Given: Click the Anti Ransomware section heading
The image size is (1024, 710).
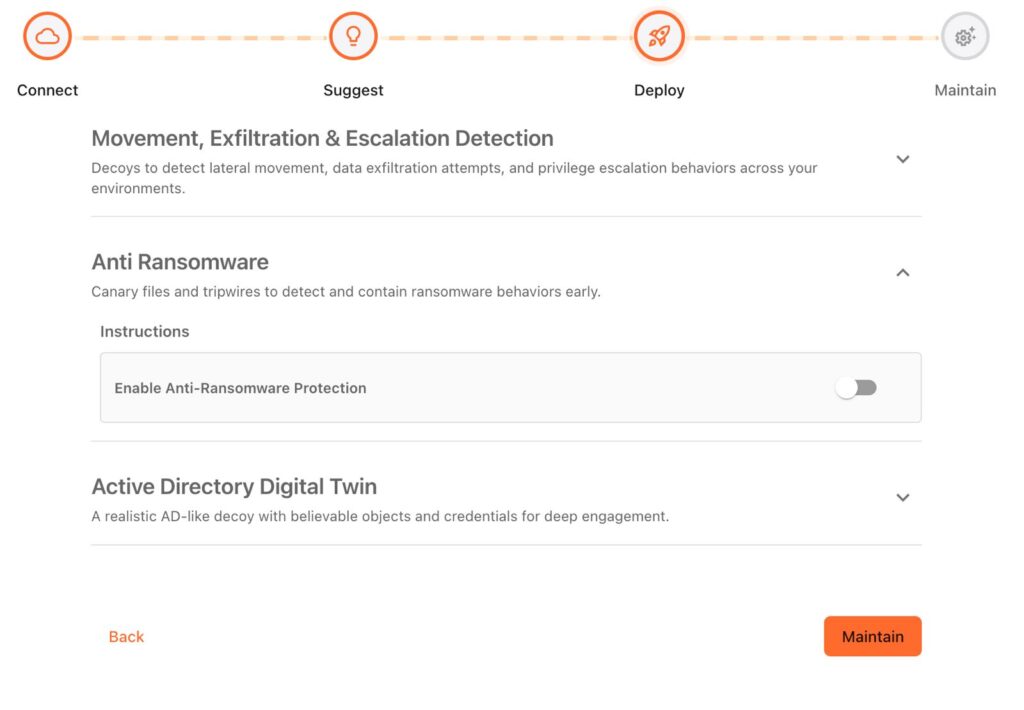Looking at the screenshot, I should (x=180, y=262).
